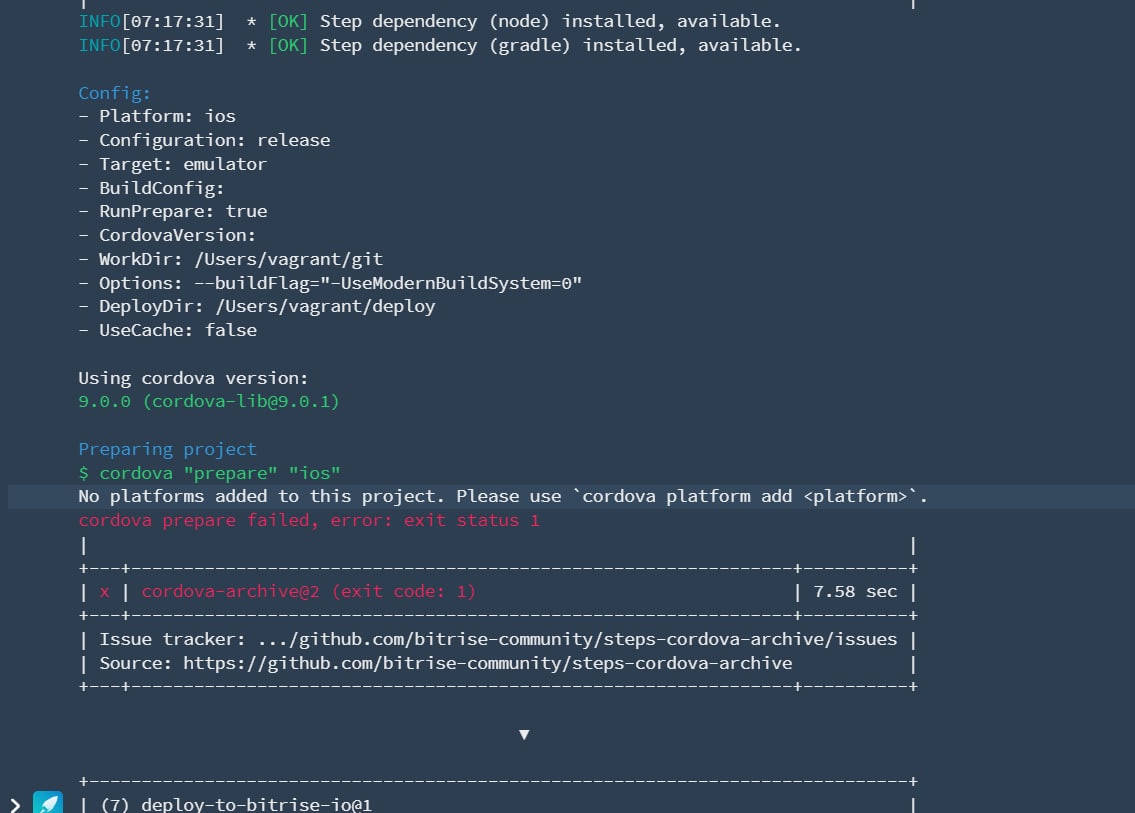The width and height of the screenshot is (1135, 813).
Task: Open the deploy-to-bitrise-io@1 step title
Action: (x=257, y=804)
